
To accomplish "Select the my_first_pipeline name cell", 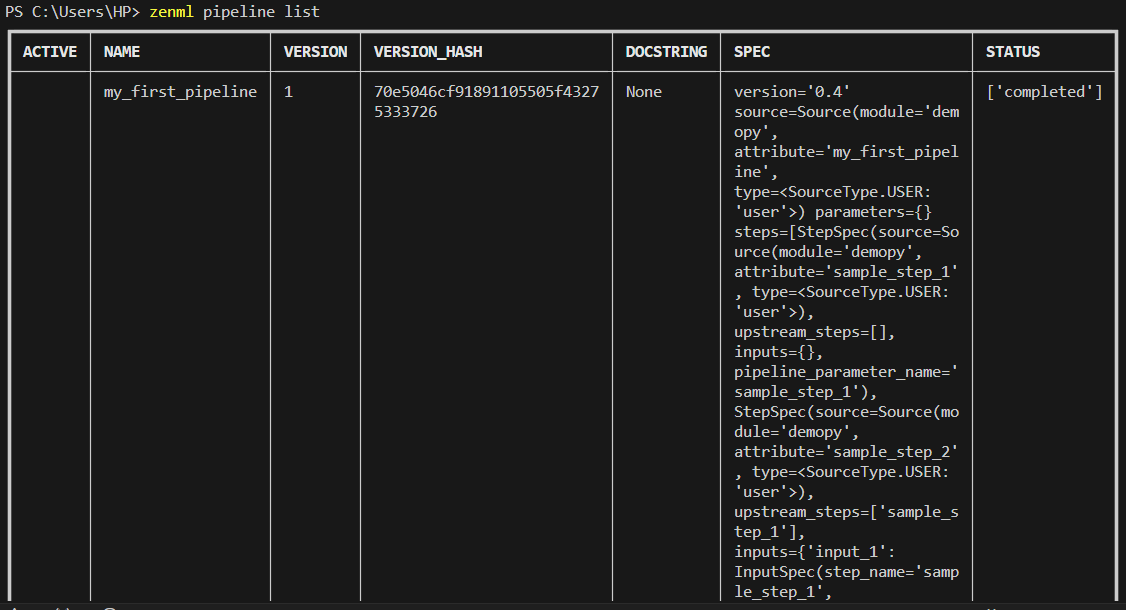I will click(x=180, y=92).
